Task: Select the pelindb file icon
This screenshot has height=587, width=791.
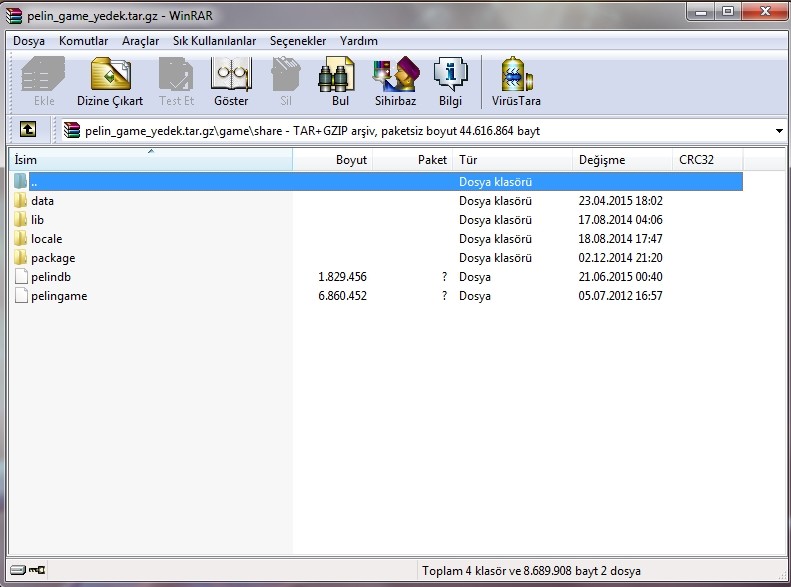Action: pos(21,276)
